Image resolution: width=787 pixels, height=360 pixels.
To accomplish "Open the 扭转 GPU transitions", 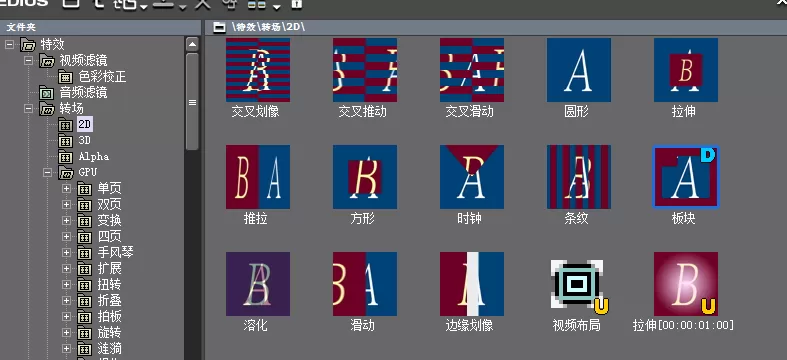I will point(109,284).
